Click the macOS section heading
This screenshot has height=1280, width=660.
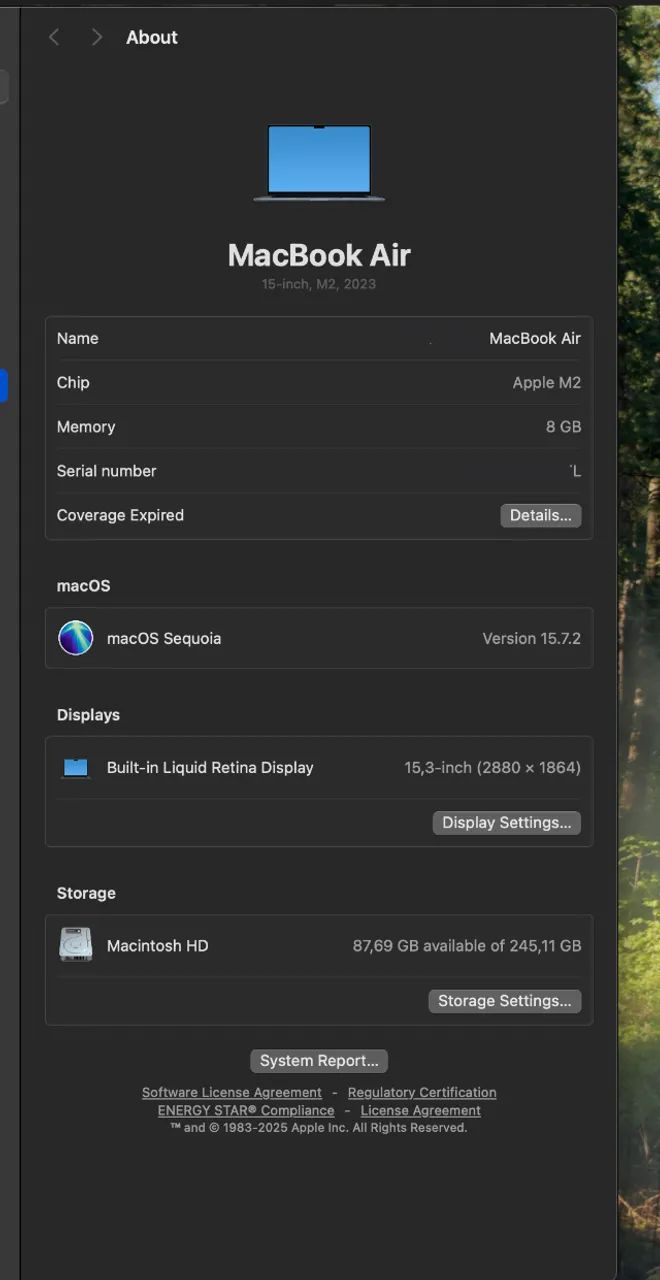[84, 586]
